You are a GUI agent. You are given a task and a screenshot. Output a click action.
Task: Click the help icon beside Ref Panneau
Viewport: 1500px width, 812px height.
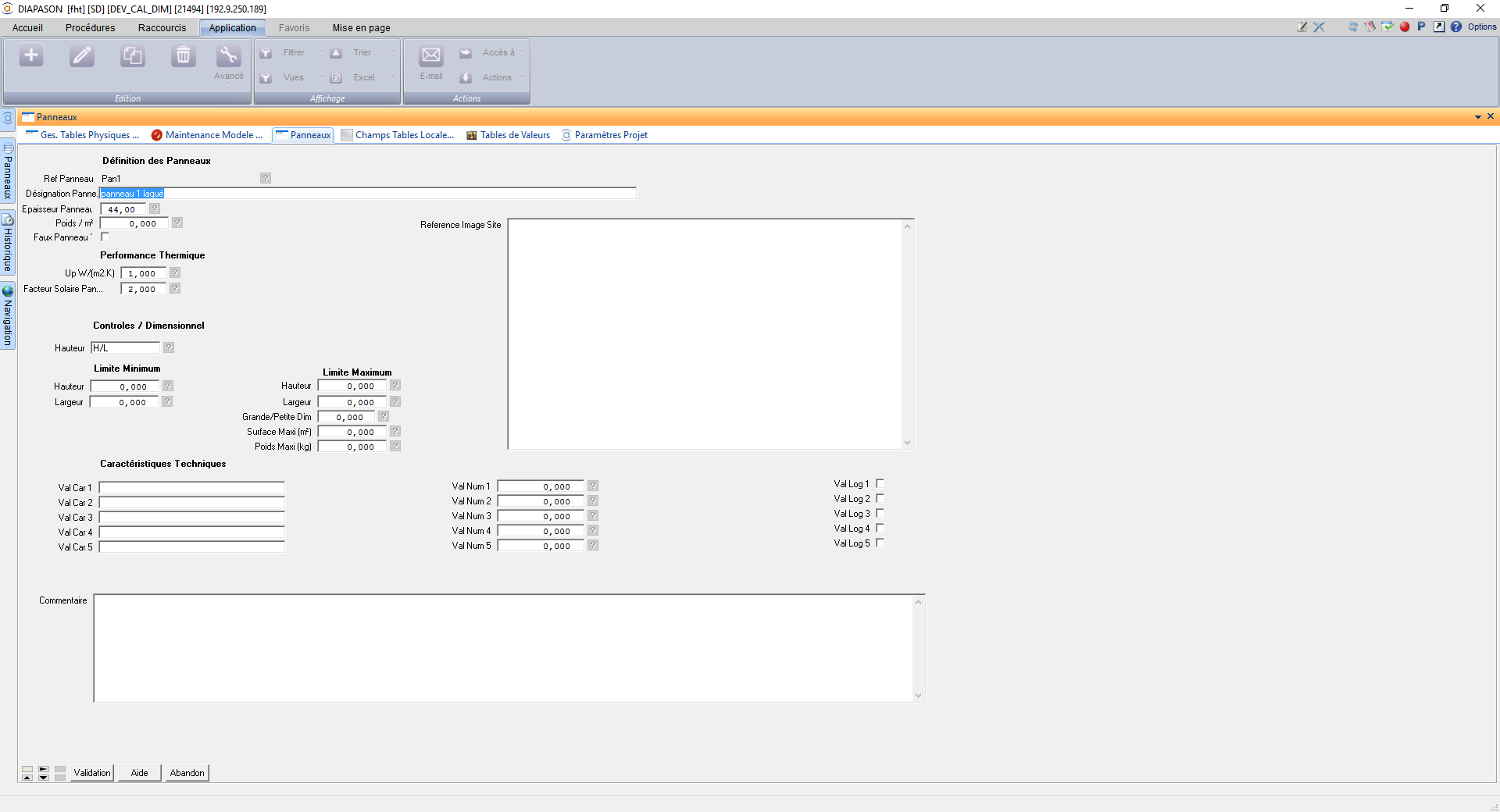click(x=266, y=178)
